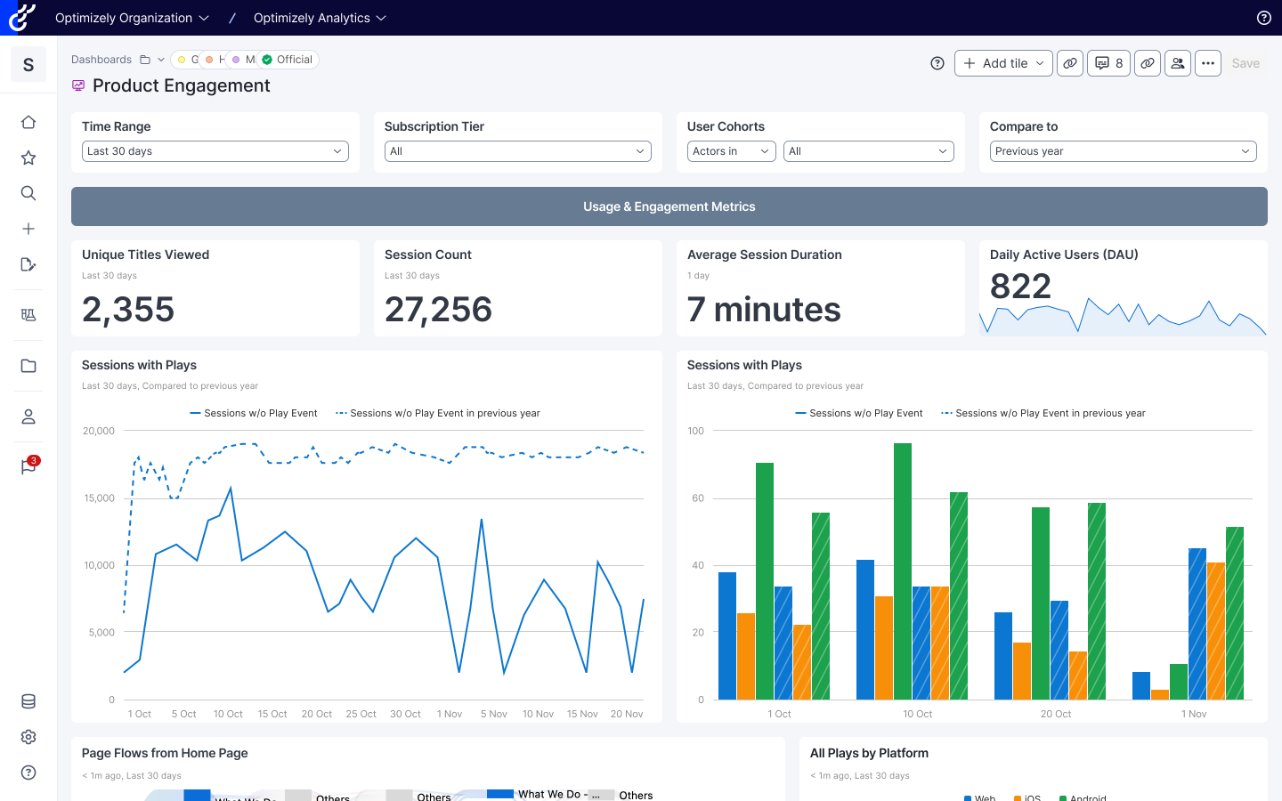Viewport: 1282px width, 801px height.
Task: Go to Home in the sidebar
Action: point(28,122)
